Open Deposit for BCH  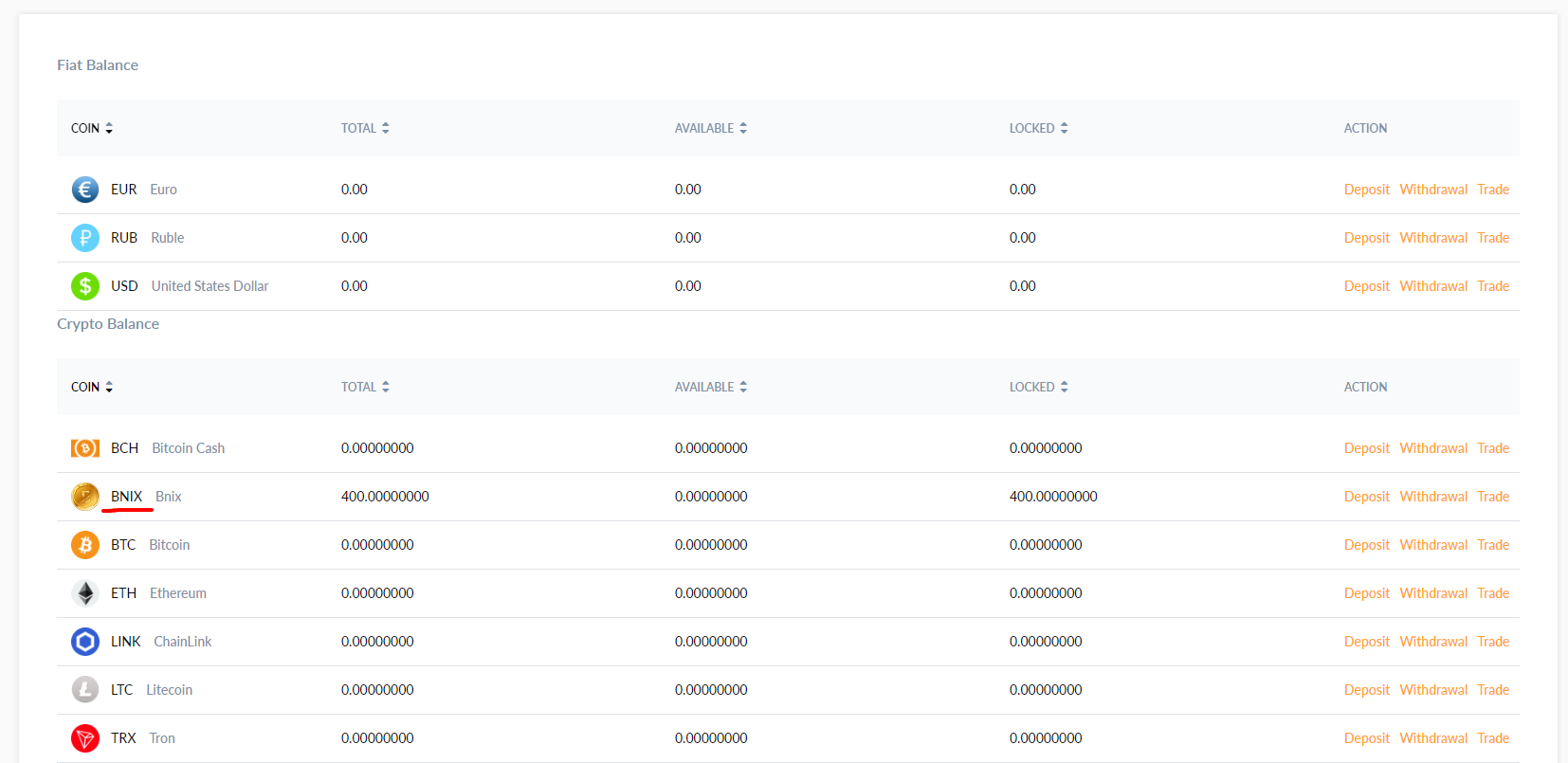coord(1367,448)
